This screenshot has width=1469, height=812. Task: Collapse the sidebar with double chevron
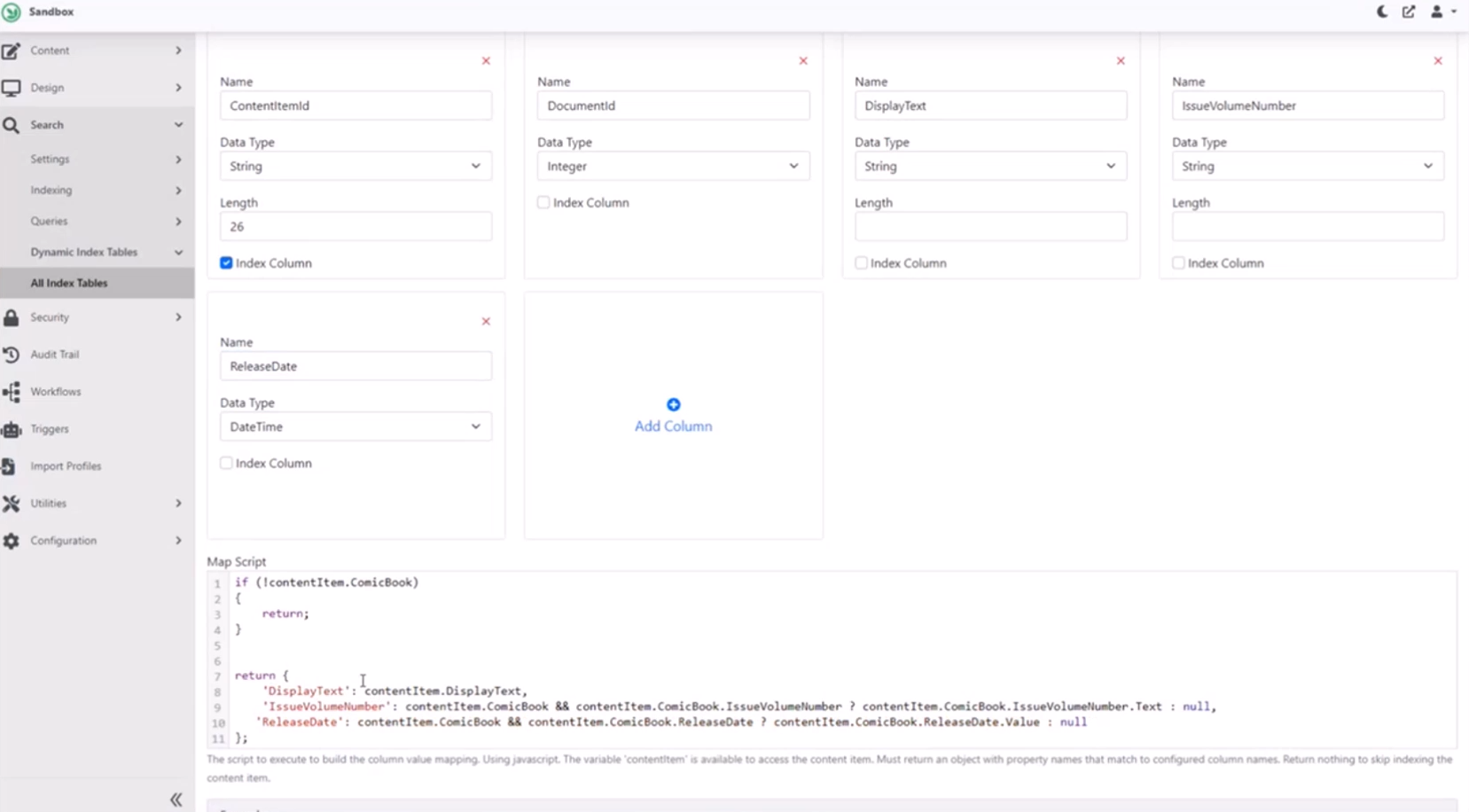click(176, 800)
